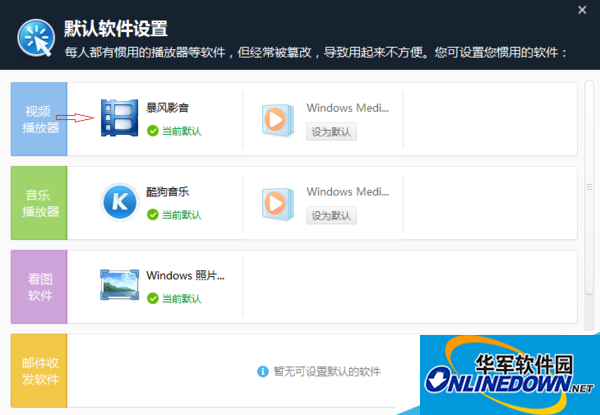Select the 音乐播放器 category tab
Image resolution: width=600 pixels, height=415 pixels.
tap(39, 203)
